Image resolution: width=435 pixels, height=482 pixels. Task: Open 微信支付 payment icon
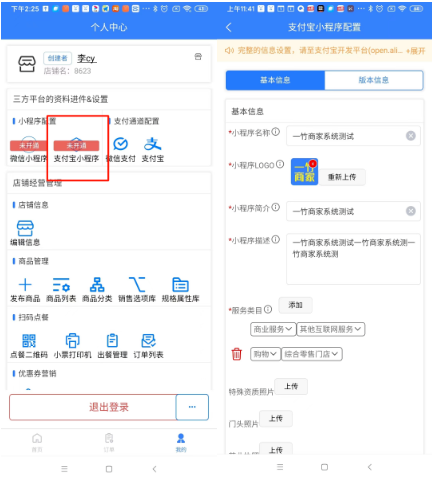[120, 144]
